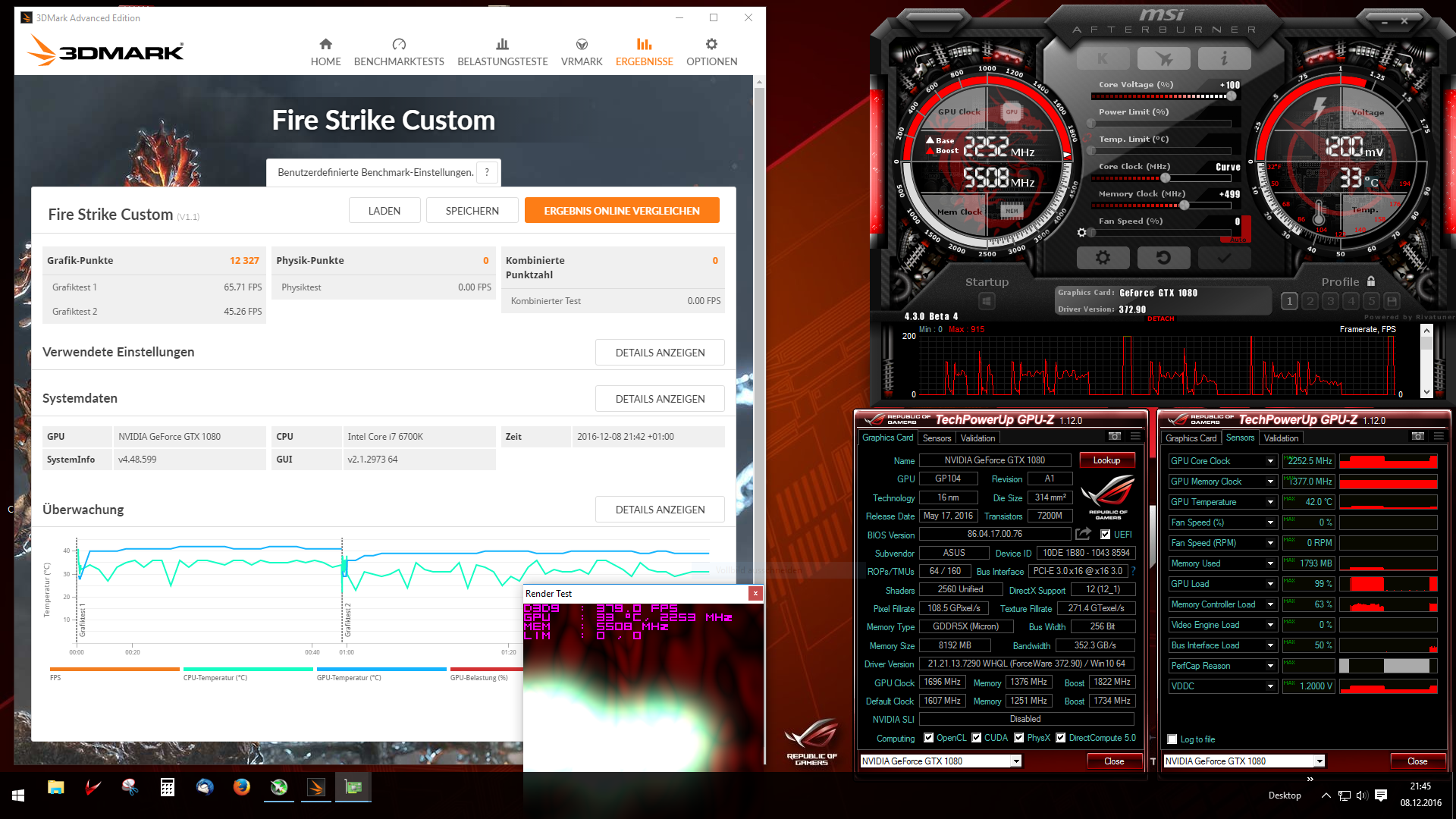Toggle DirectCompute 5.0 checkbox
This screenshot has width=1456, height=819.
point(1061,738)
